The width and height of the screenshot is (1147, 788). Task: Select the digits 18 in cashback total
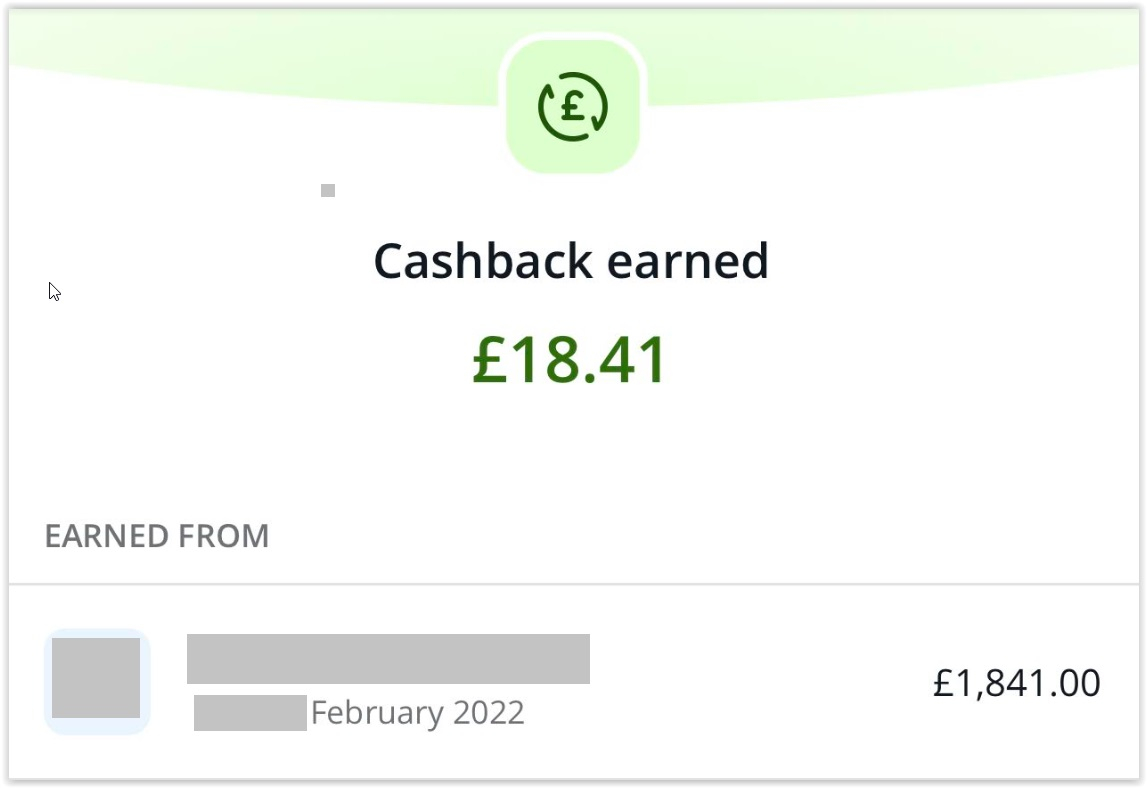click(545, 360)
